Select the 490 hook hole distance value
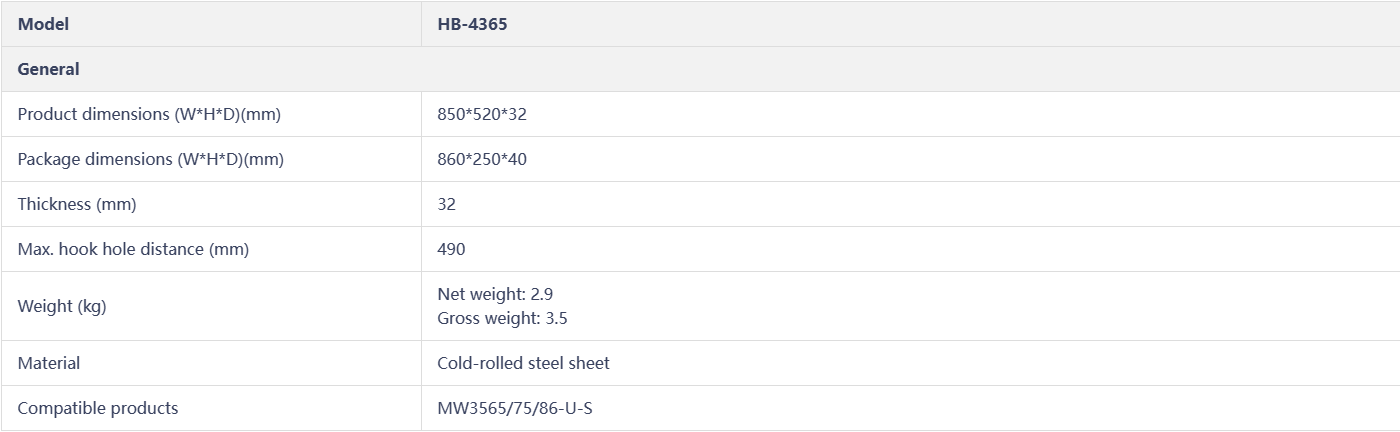This screenshot has width=1400, height=432. click(x=451, y=249)
